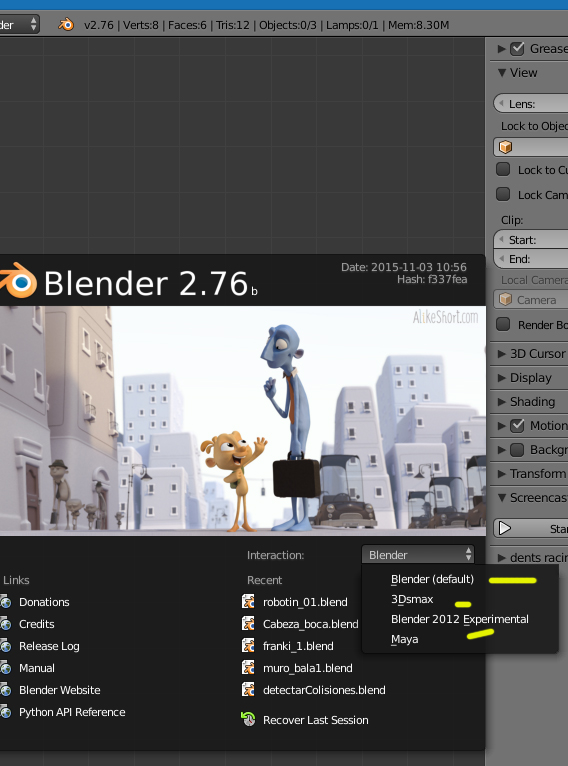Click the Lens value slider
Image resolution: width=568 pixels, height=766 pixels.
[x=530, y=104]
